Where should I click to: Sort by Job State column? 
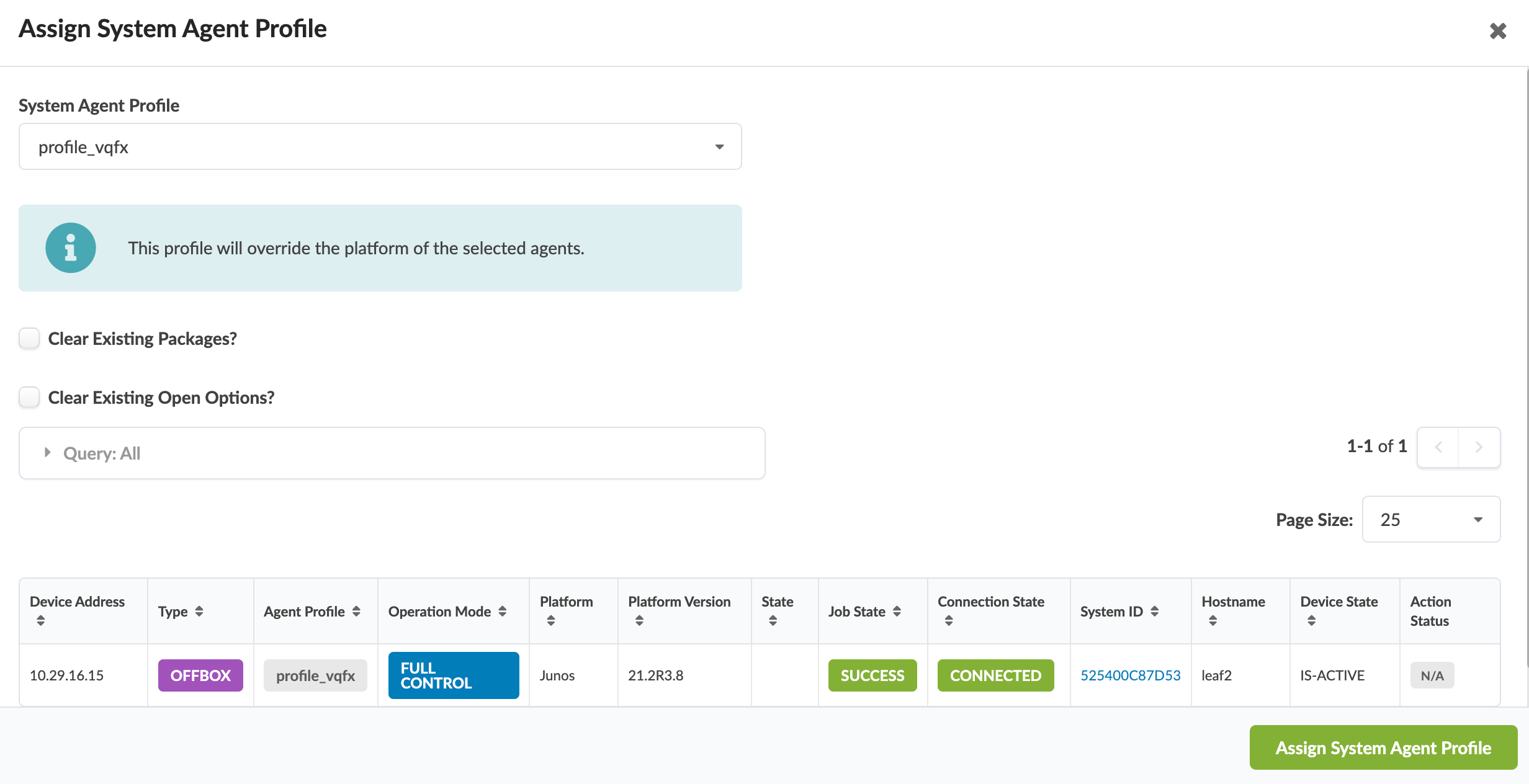pyautogui.click(x=897, y=611)
